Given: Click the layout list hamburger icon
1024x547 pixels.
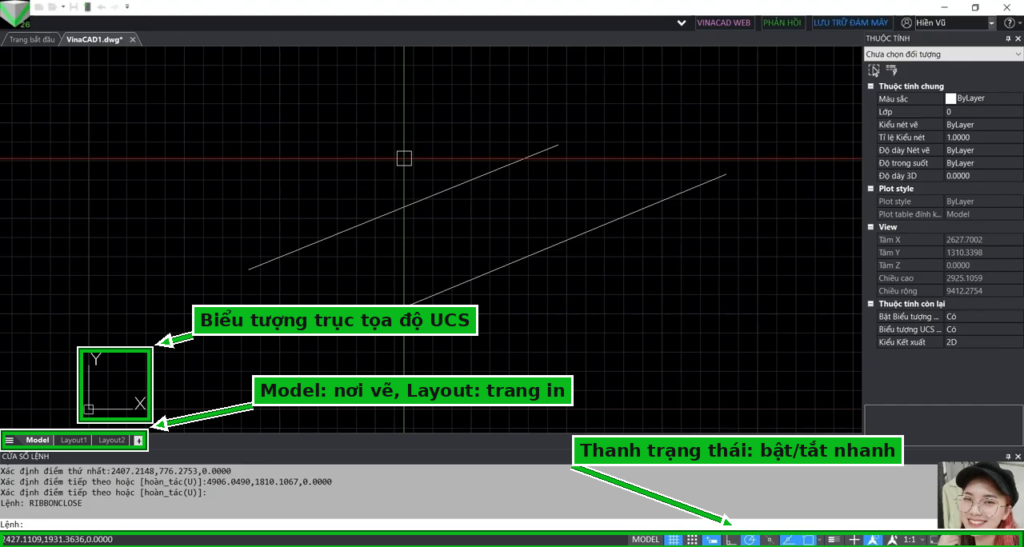Looking at the screenshot, I should [x=10, y=441].
